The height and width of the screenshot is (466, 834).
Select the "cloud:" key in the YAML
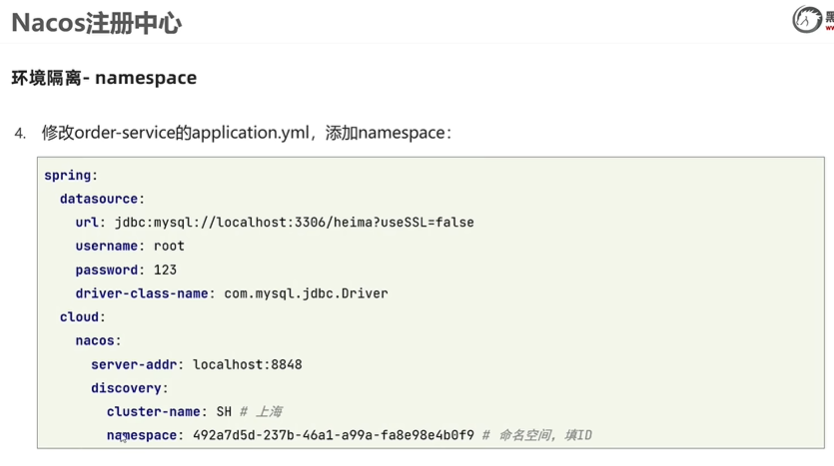point(82,317)
